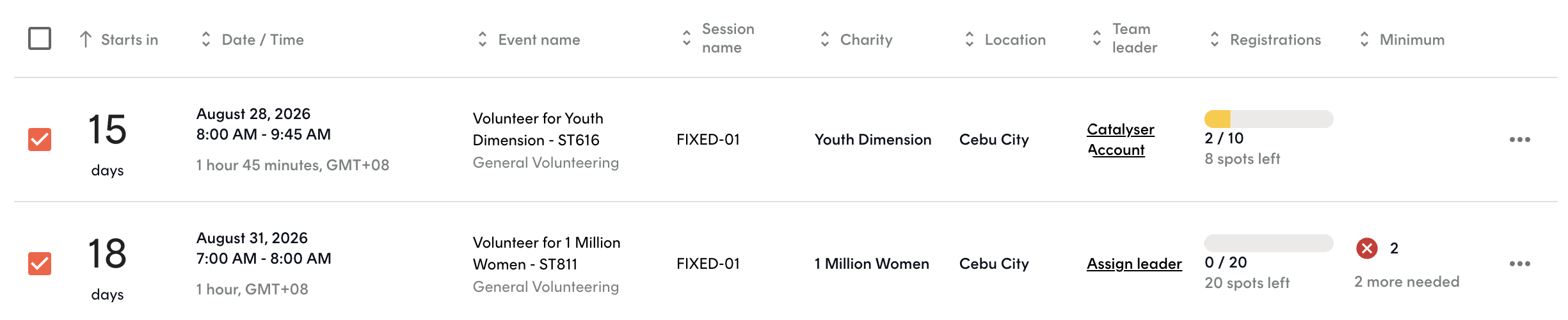Toggle the select-all header checkbox

coord(40,38)
